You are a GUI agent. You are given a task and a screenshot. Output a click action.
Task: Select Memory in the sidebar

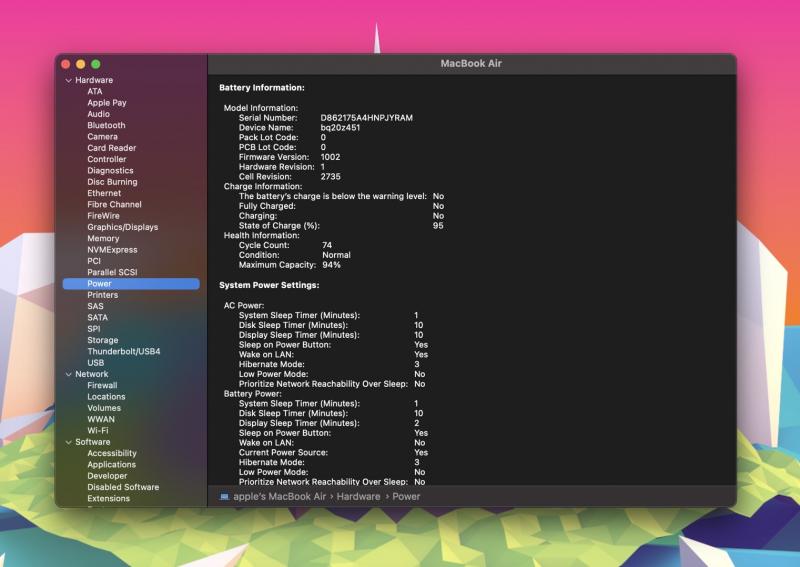[103, 238]
